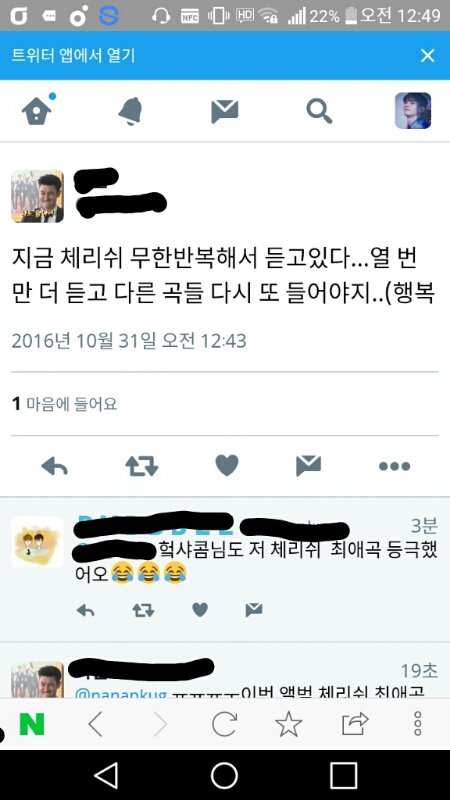Like the first reply with heart
This screenshot has height=800, width=450.
coord(200,610)
